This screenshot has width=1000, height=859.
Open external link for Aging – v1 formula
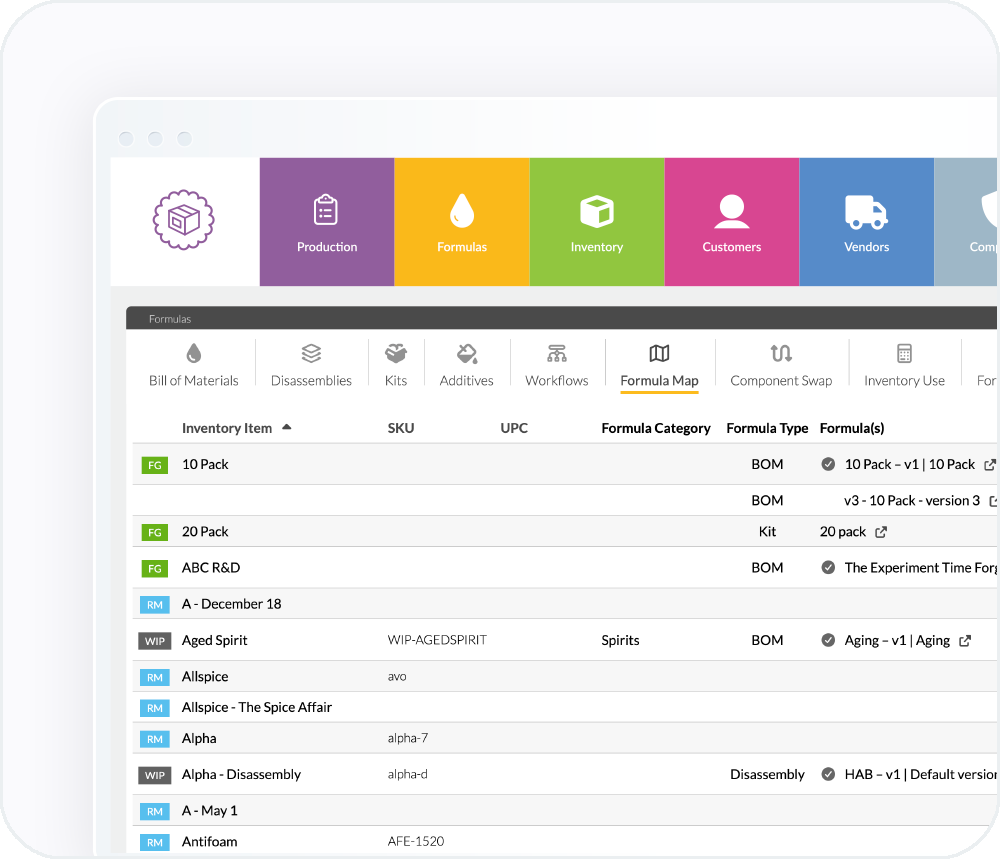[x=965, y=640]
